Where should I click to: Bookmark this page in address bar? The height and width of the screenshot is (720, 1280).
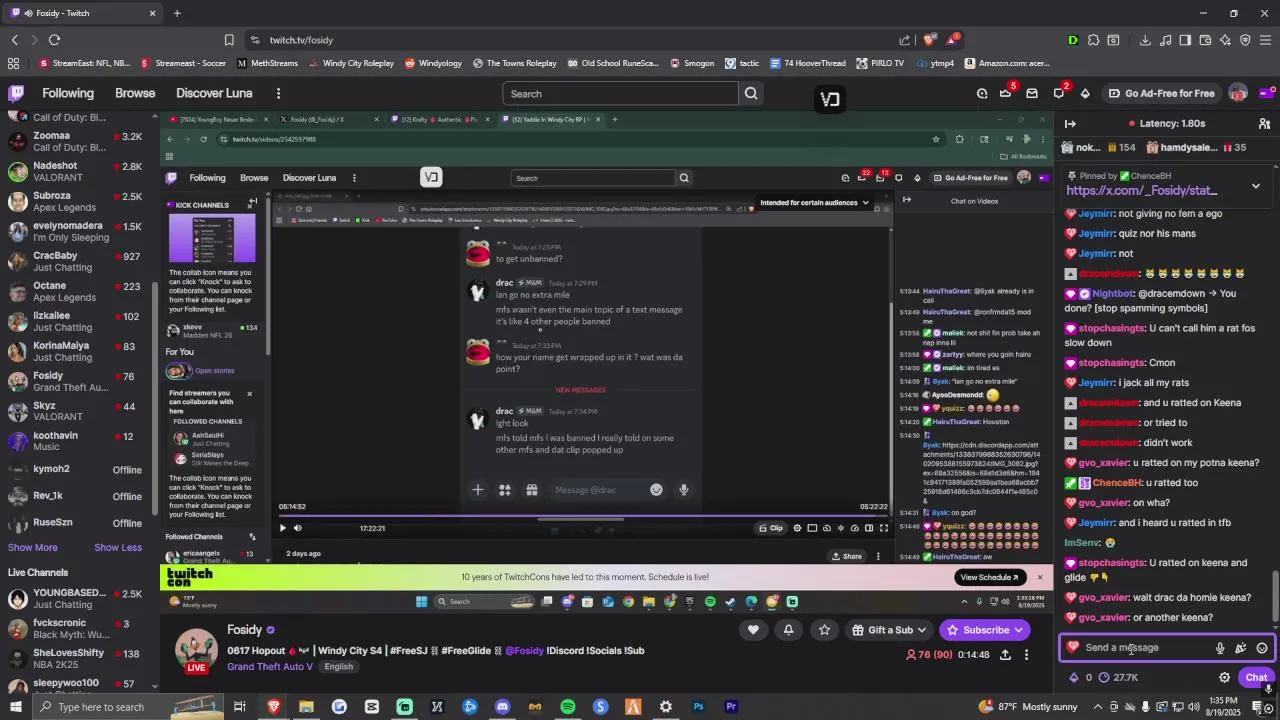229,40
